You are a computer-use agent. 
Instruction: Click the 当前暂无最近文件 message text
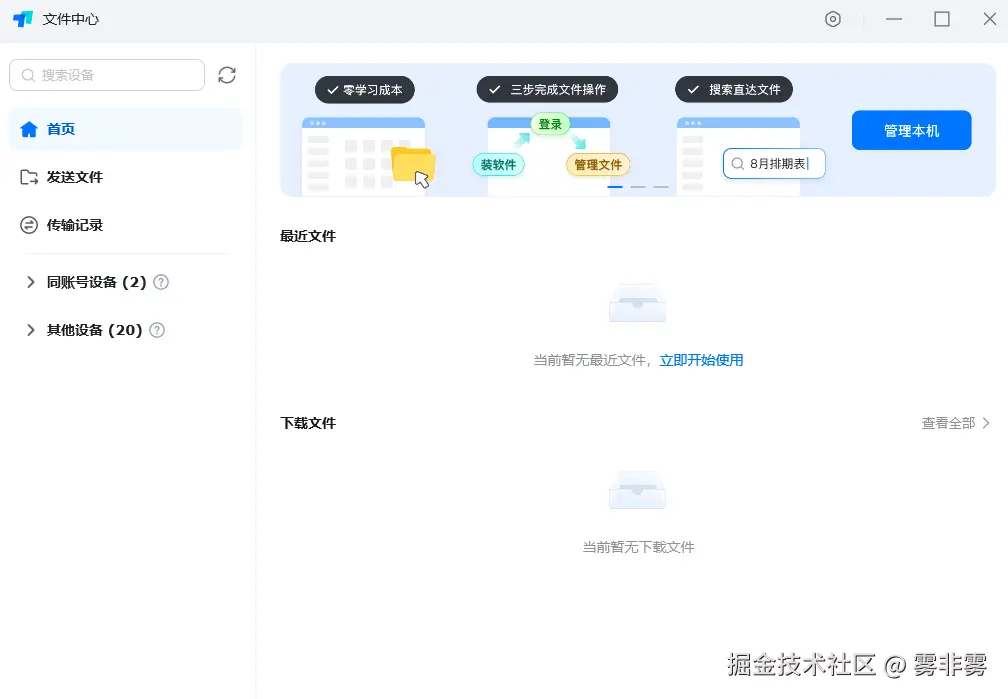(590, 360)
